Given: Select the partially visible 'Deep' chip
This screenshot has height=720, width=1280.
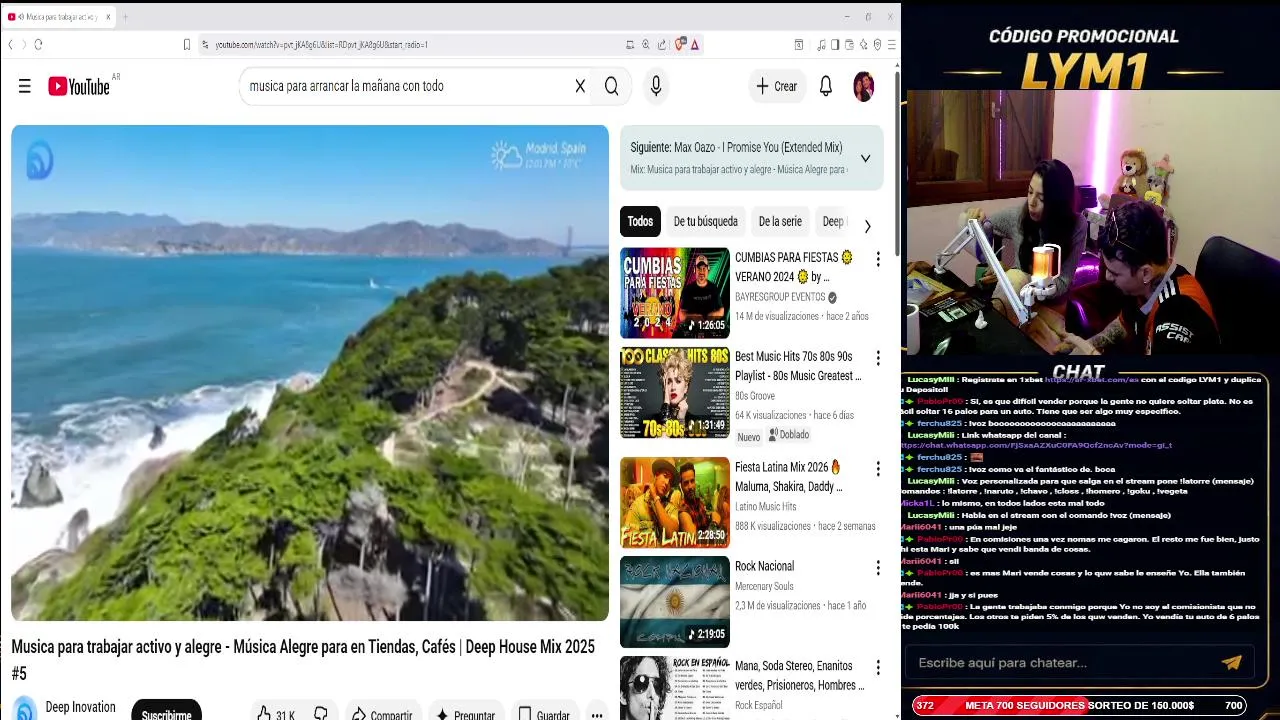Looking at the screenshot, I should click(x=832, y=222).
